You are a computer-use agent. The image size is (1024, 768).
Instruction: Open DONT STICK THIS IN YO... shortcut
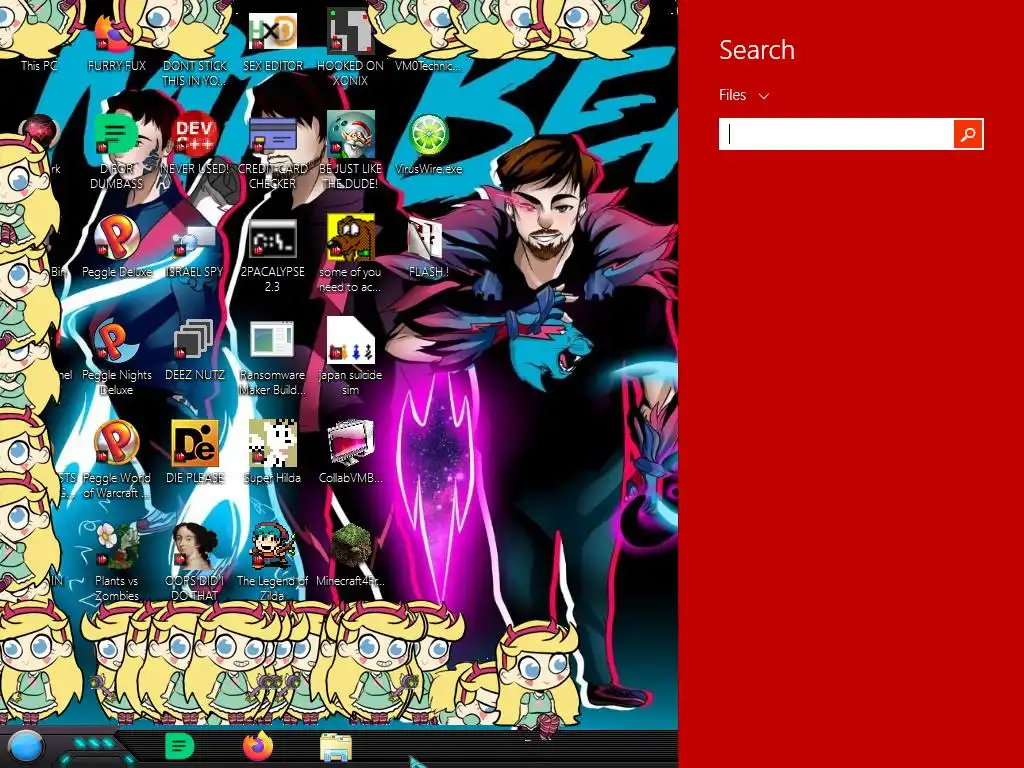(195, 72)
